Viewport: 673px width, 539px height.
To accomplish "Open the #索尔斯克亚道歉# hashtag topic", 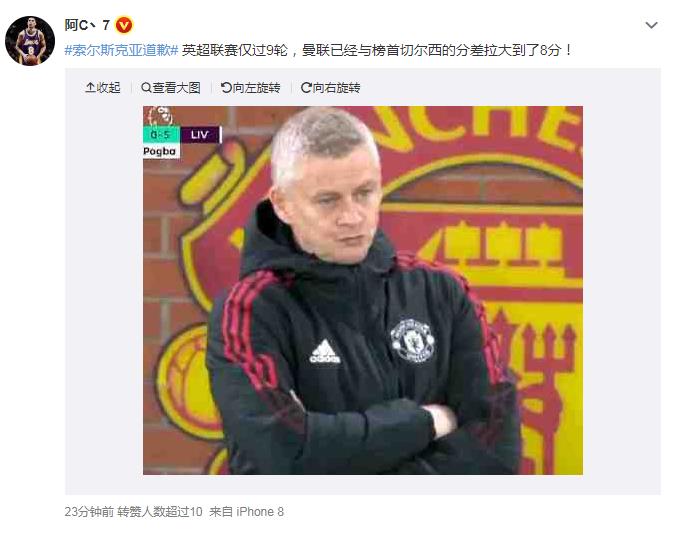I will [x=121, y=50].
